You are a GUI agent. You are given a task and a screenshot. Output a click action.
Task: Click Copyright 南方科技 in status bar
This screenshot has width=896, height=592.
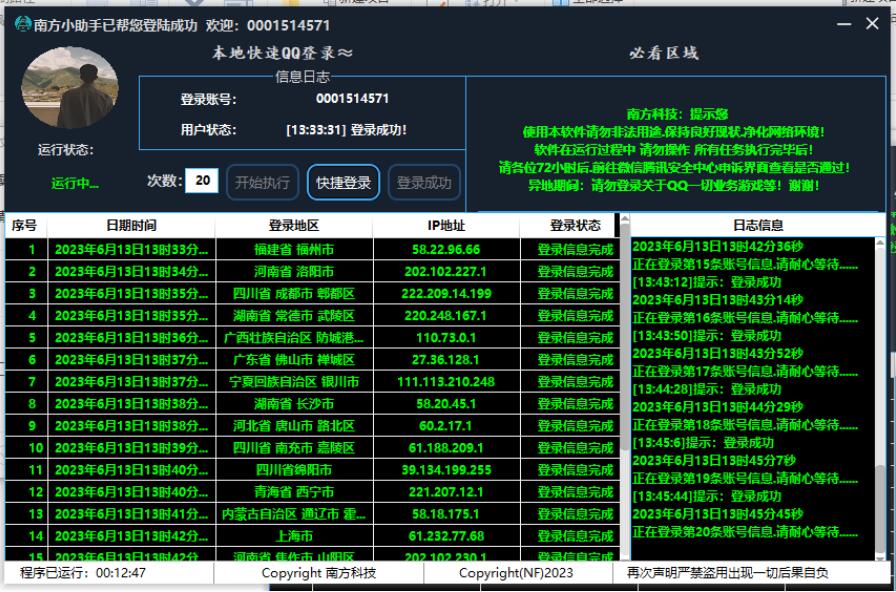(x=319, y=573)
